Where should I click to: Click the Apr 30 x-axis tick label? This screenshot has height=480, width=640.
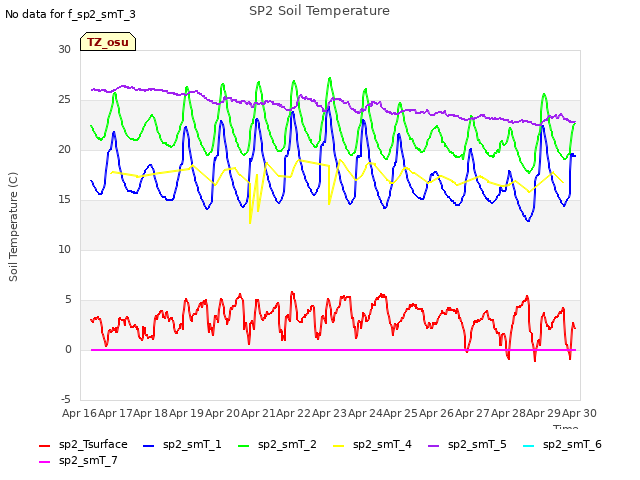579,413
